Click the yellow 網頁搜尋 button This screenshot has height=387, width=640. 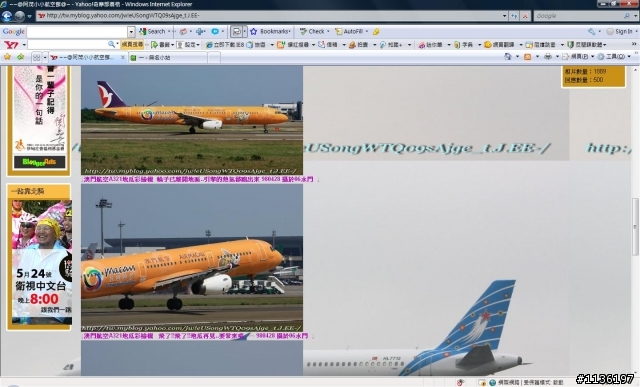click(132, 44)
